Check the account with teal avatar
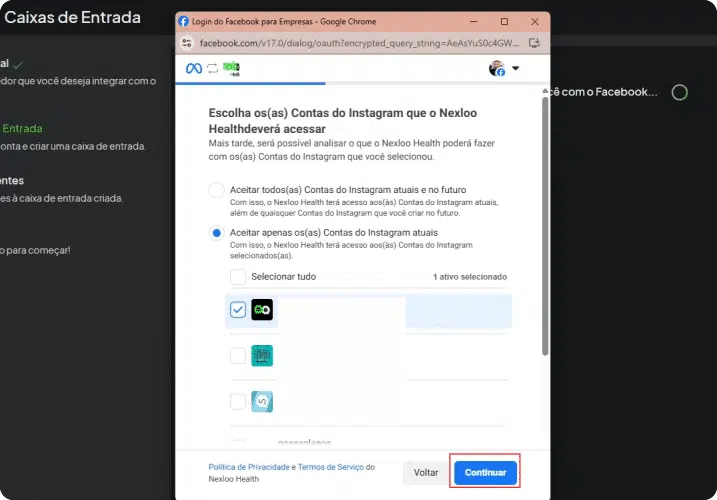This screenshot has width=717, height=500. pos(238,355)
